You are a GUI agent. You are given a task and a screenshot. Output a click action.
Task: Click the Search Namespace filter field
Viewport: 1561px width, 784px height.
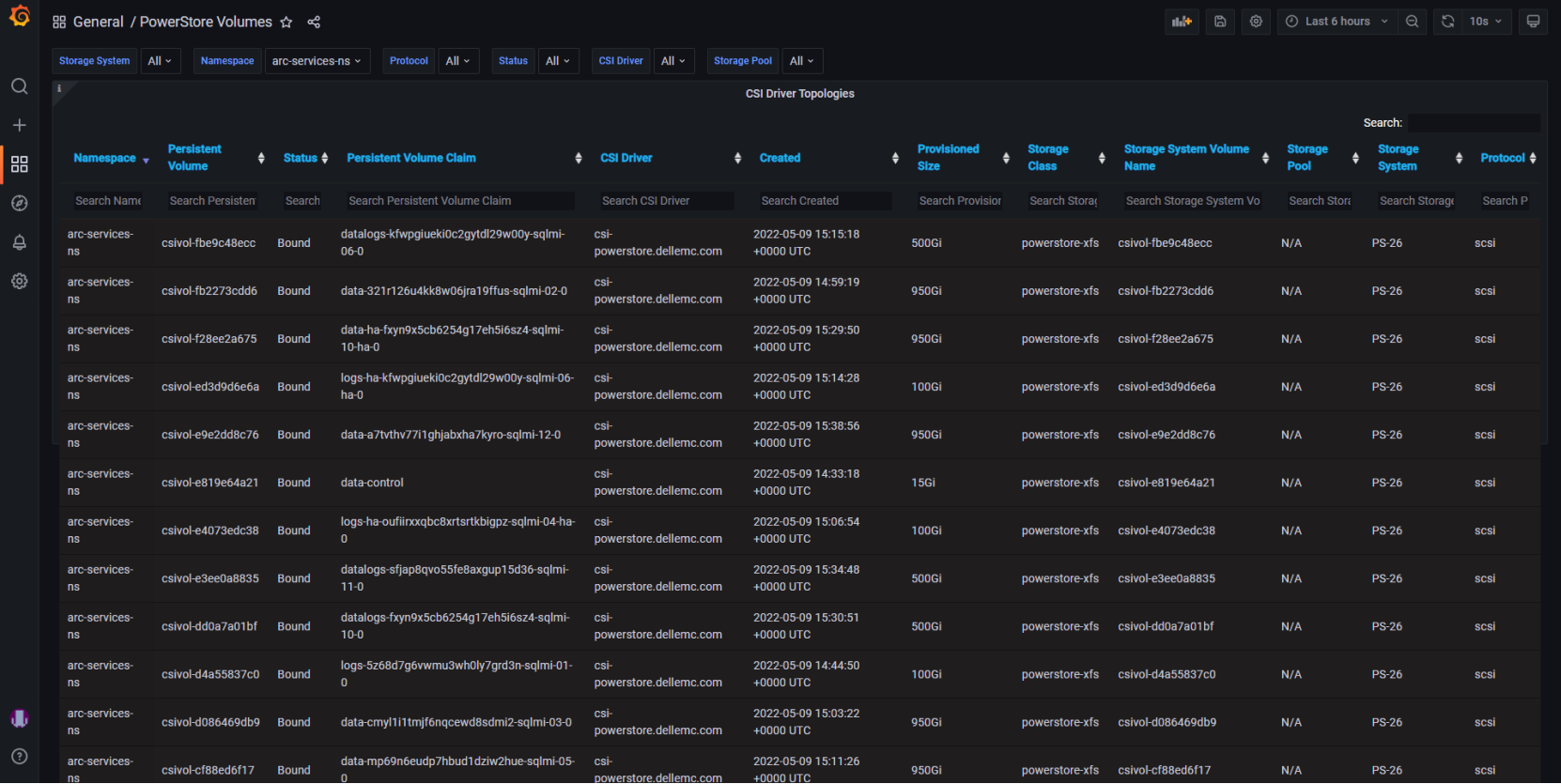(107, 201)
